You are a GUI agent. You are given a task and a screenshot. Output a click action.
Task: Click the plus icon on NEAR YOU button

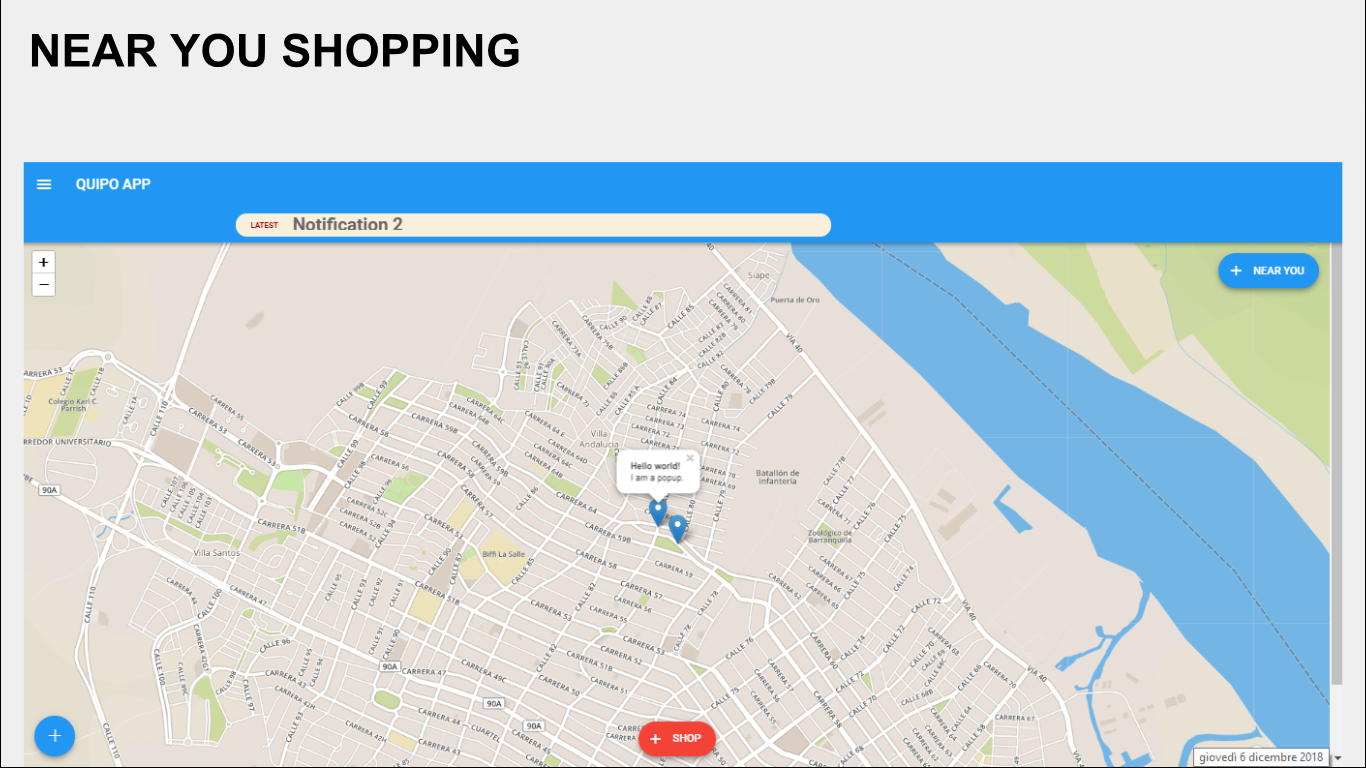pyautogui.click(x=1236, y=271)
